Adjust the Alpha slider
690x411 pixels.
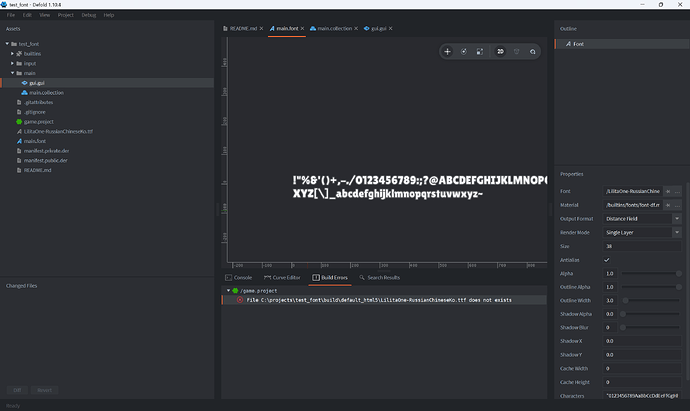tap(651, 274)
